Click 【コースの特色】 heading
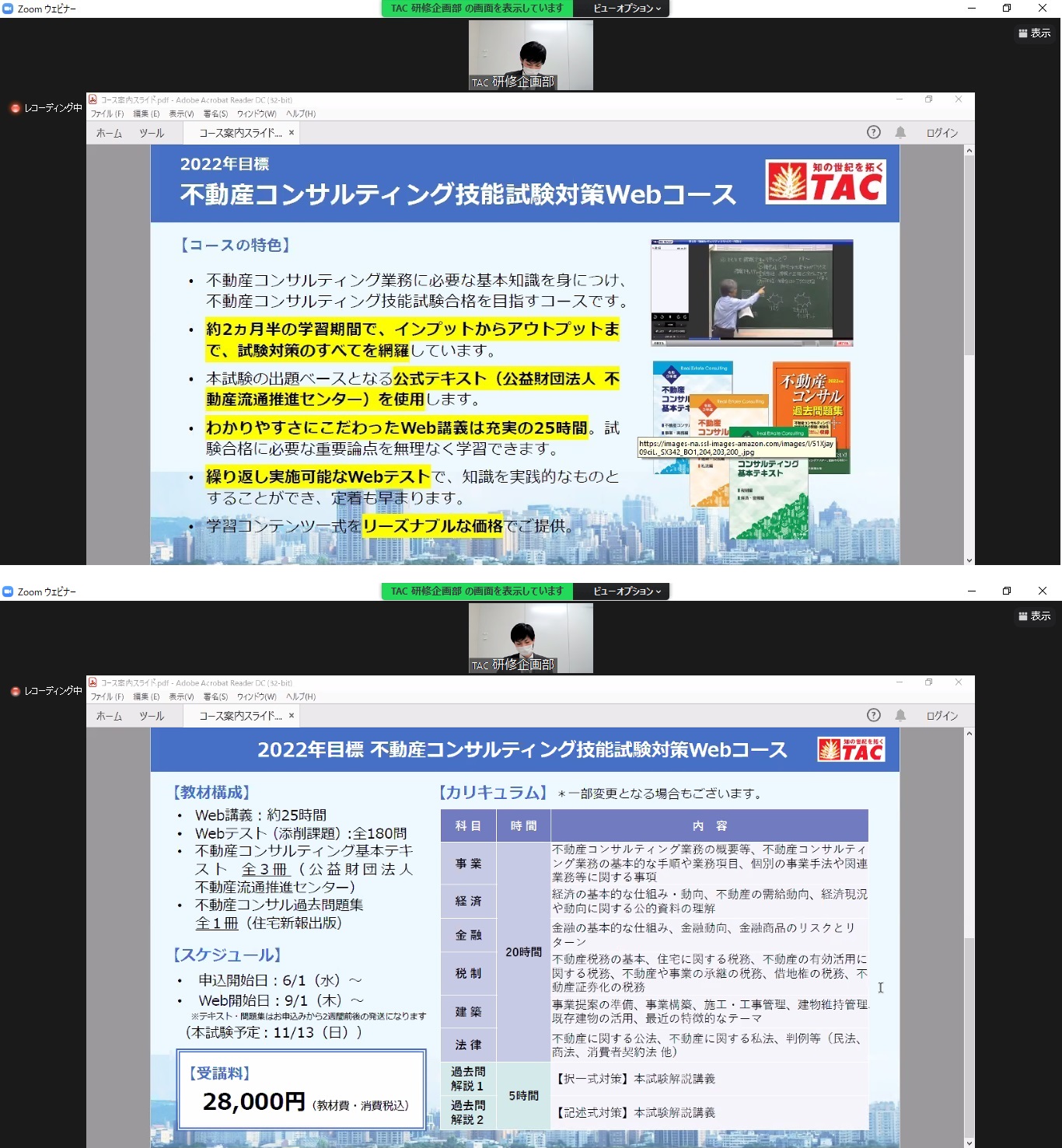 coord(235,245)
